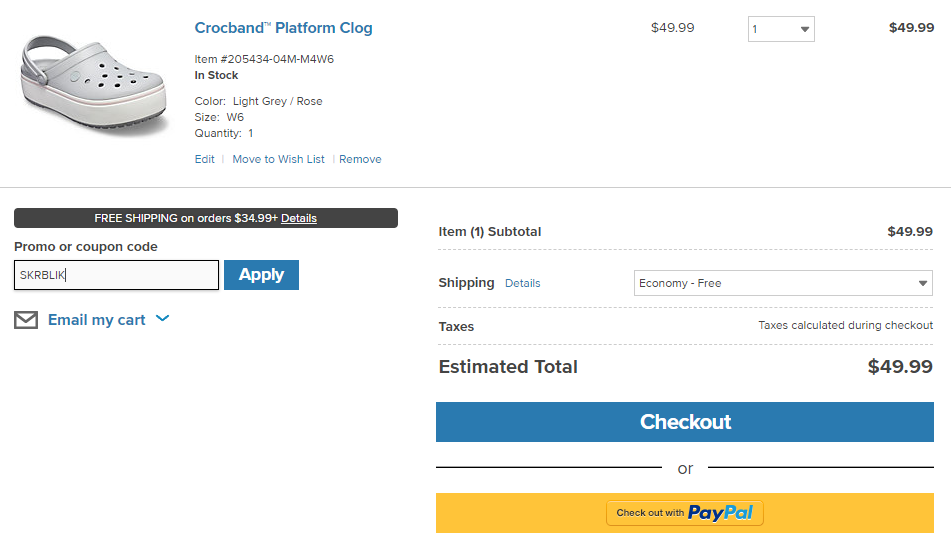Click the Edit link for the item
The height and width of the screenshot is (549, 951).
pos(204,159)
